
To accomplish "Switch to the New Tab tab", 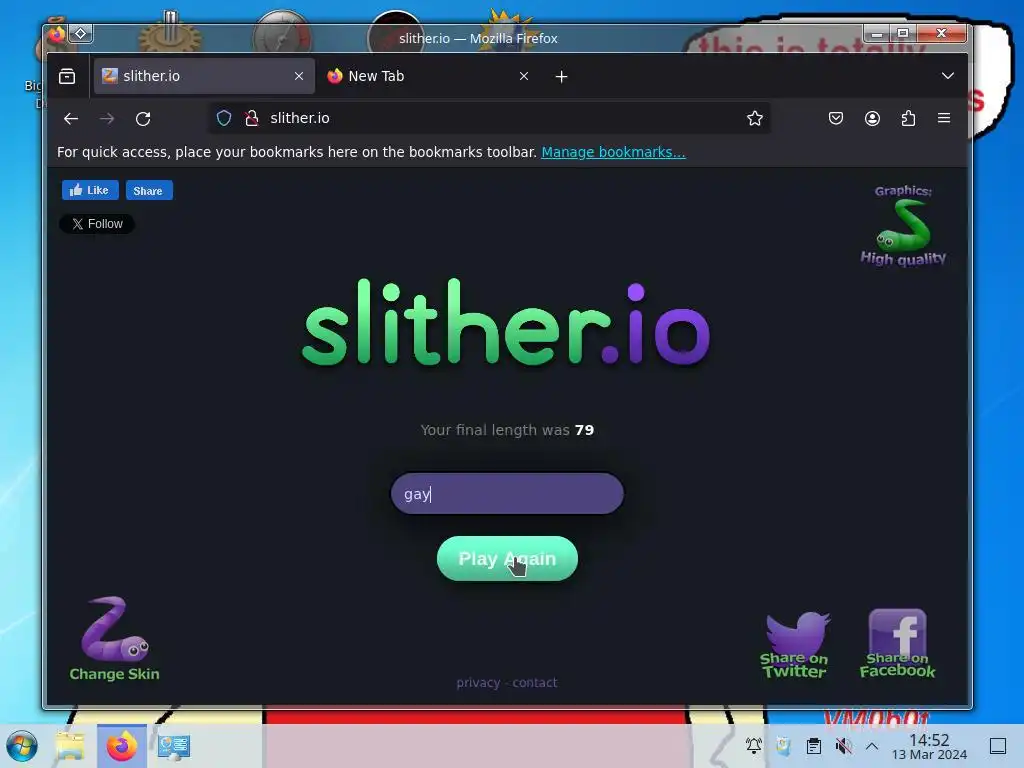I will point(428,76).
